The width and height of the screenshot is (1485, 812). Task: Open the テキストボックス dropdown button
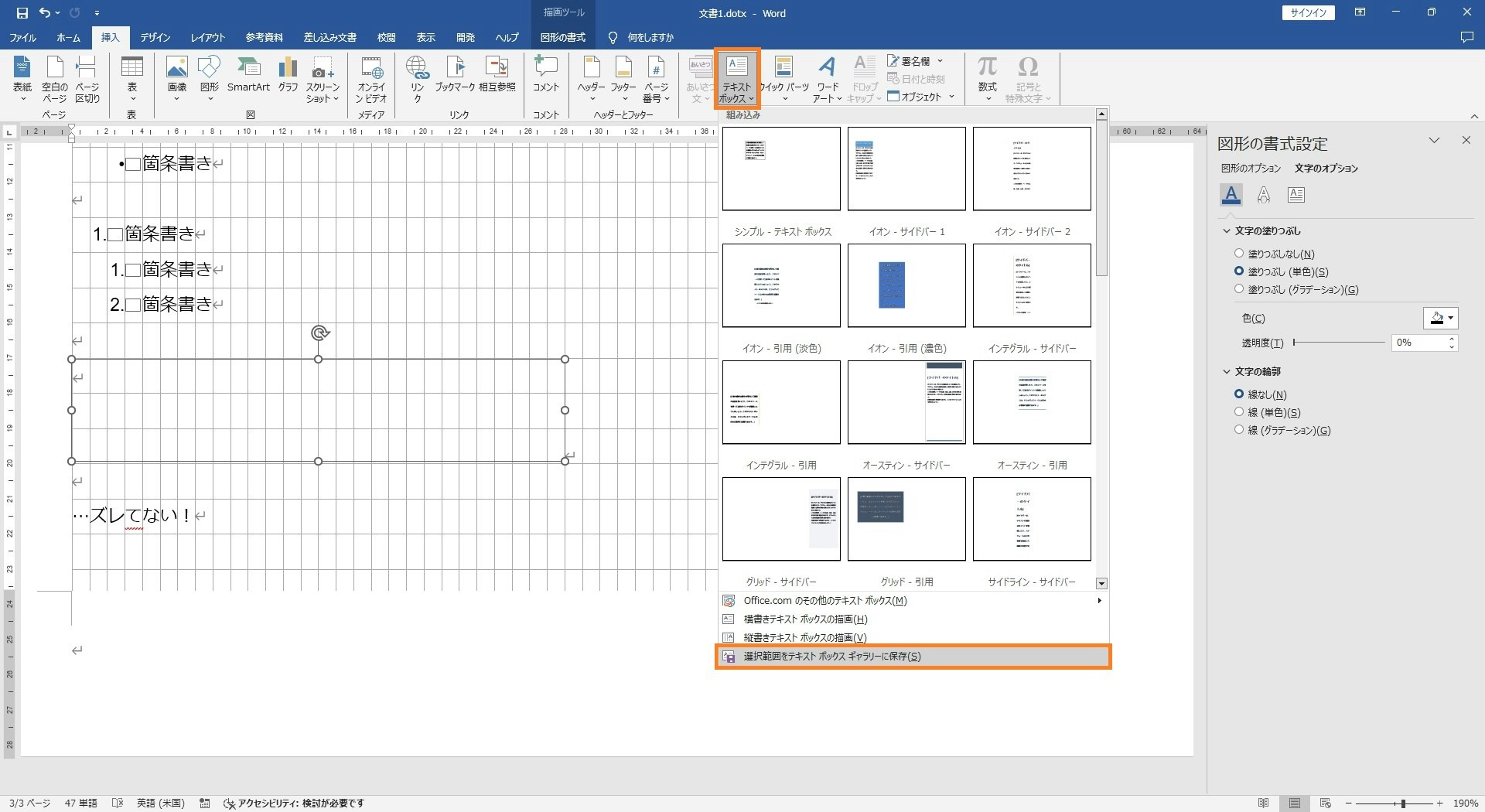coord(737,79)
